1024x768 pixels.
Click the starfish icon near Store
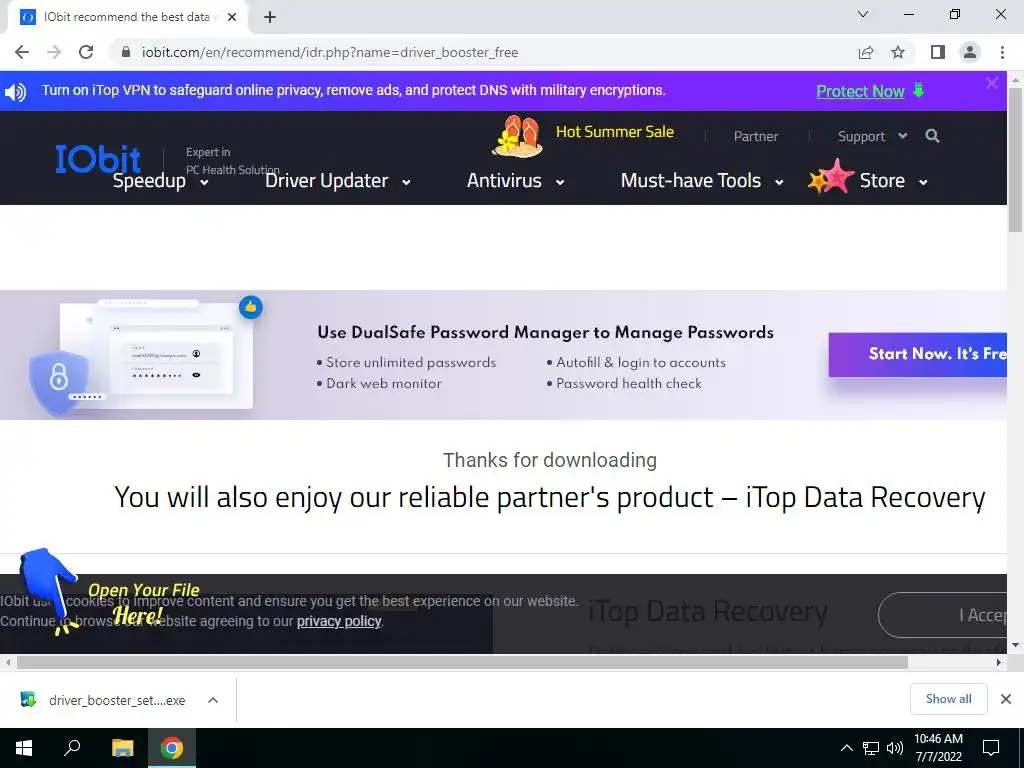tap(831, 177)
